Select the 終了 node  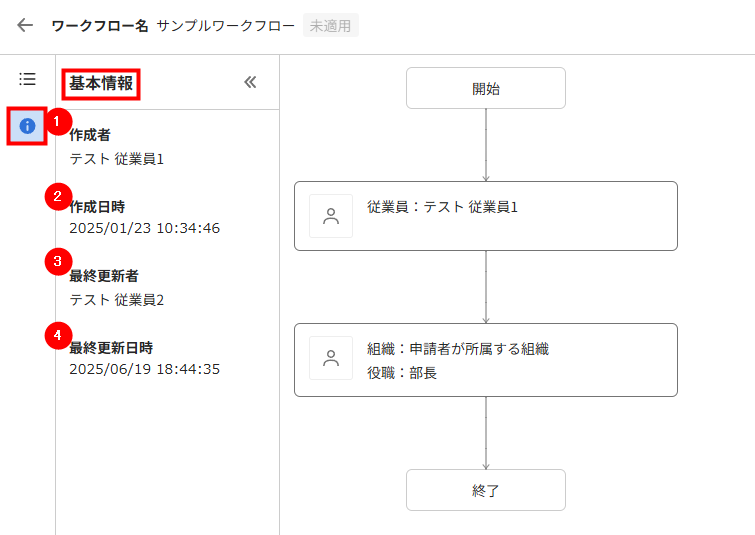[x=486, y=490]
